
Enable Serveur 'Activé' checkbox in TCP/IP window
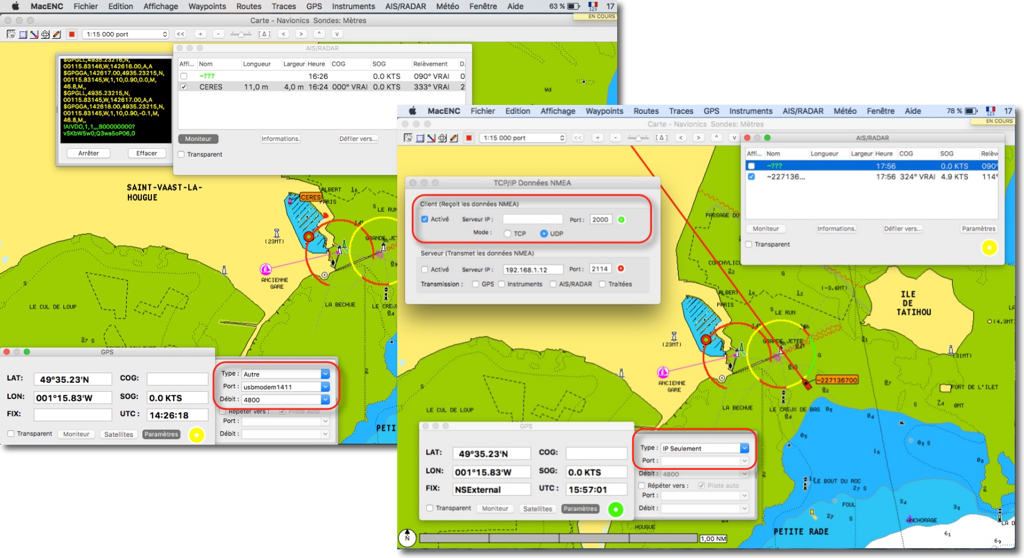[x=425, y=269]
